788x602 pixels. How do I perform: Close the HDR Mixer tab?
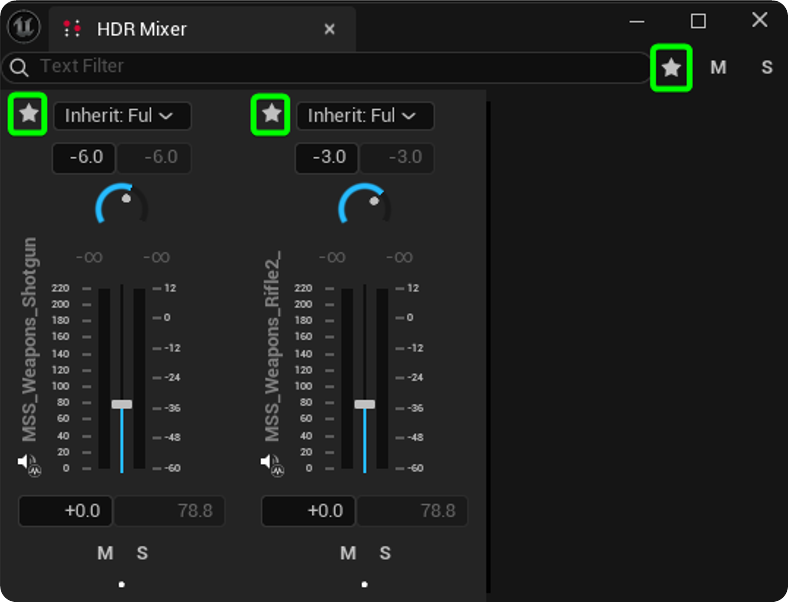tap(330, 29)
